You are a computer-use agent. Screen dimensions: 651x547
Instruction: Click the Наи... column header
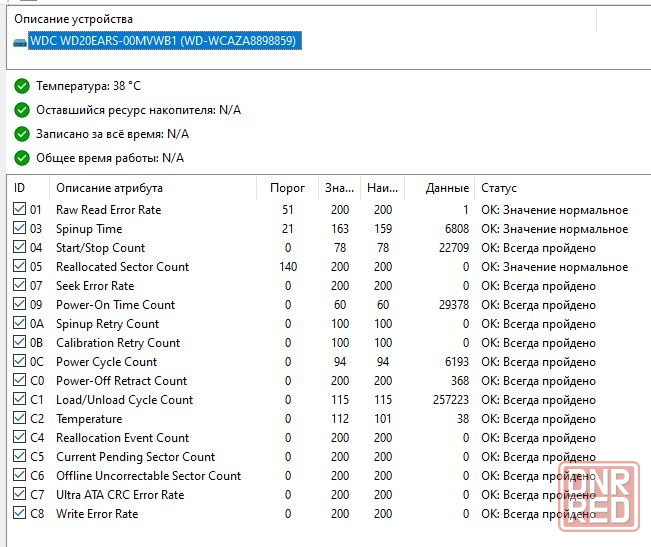point(382,188)
